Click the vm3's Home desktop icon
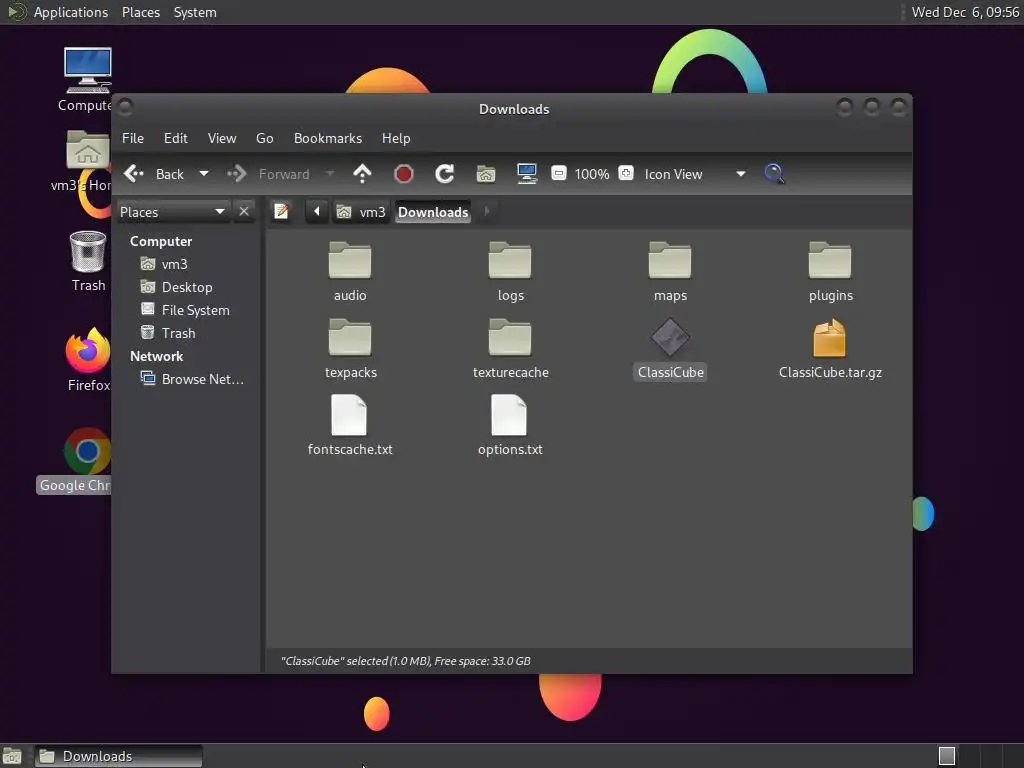 click(88, 150)
